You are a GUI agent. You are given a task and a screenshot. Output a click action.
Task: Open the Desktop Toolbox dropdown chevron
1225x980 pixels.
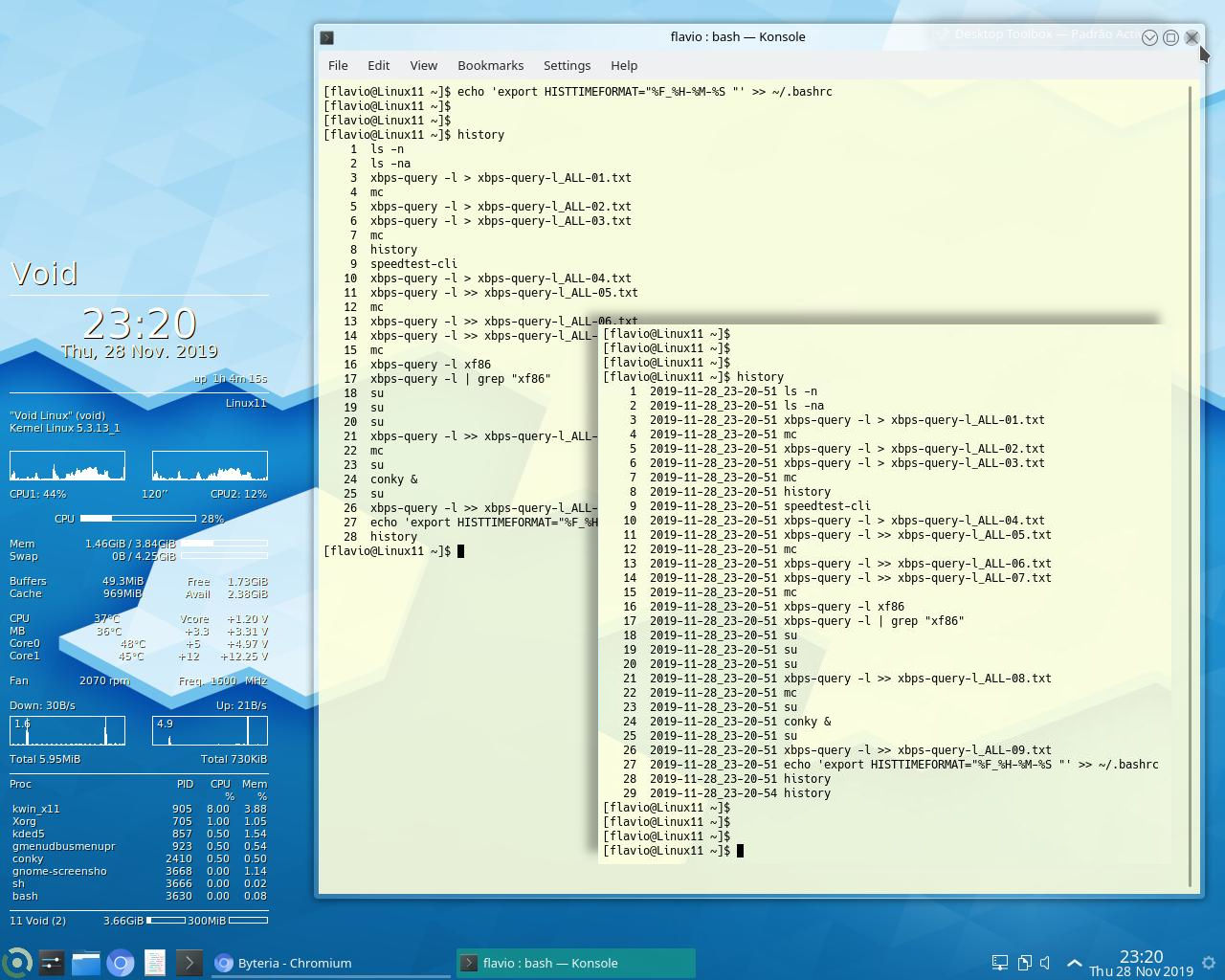click(x=1149, y=37)
